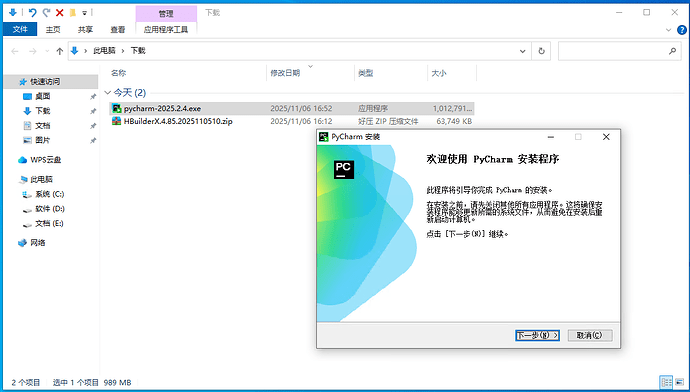Screen dimensions: 690x392
Task: Open the 应用程序工具 tab
Action: tap(166, 29)
